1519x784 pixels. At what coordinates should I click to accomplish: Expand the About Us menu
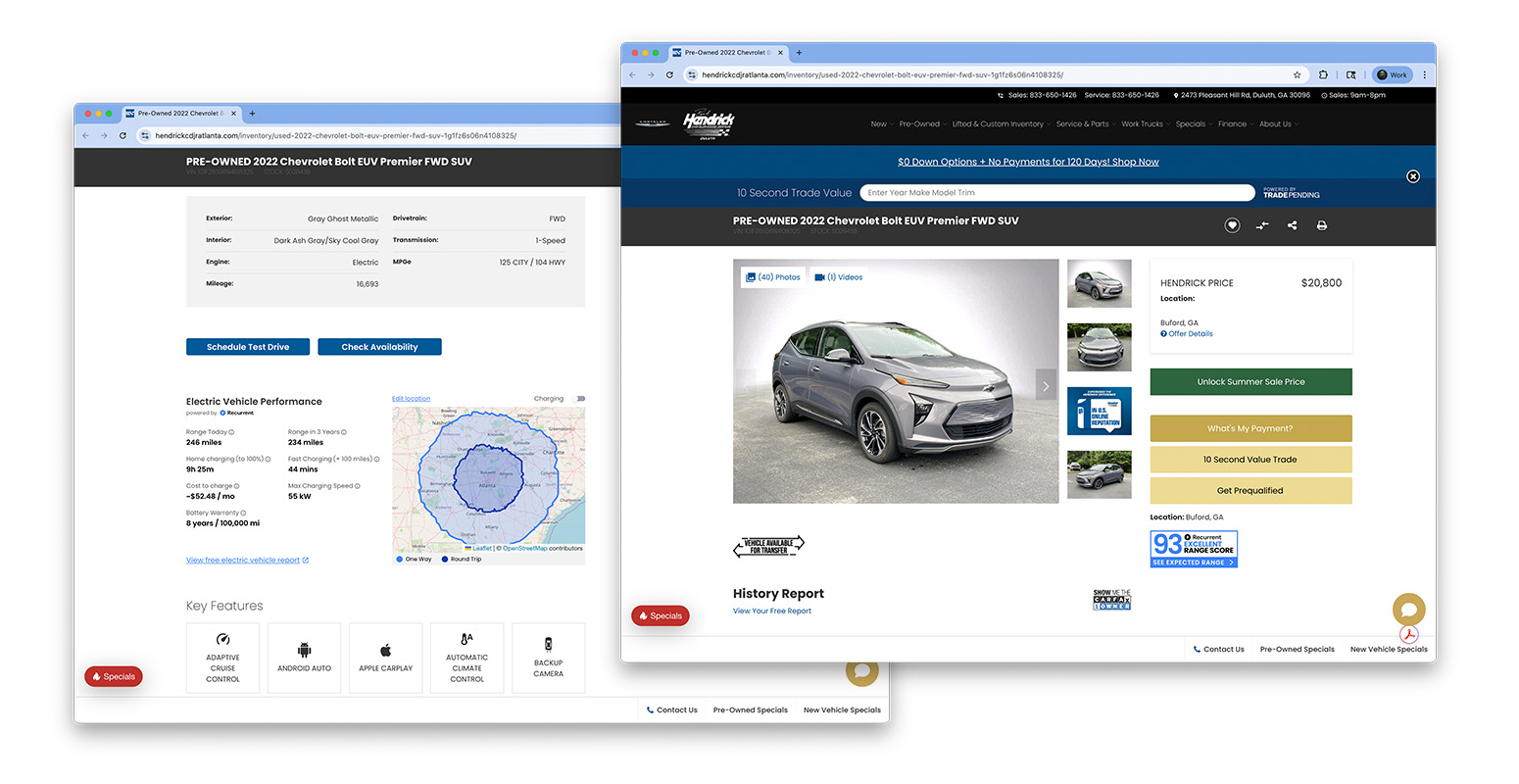[x=1278, y=124]
